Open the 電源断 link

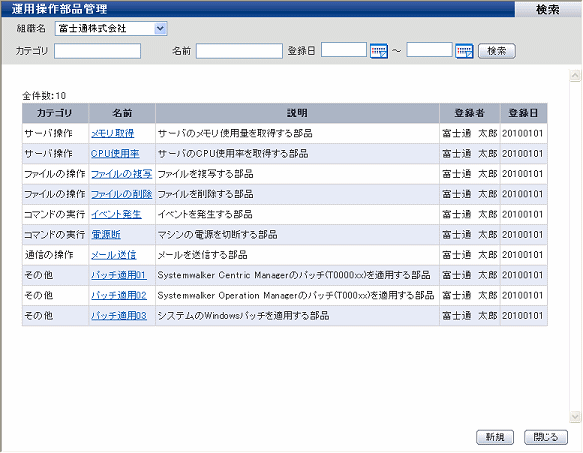click(106, 235)
